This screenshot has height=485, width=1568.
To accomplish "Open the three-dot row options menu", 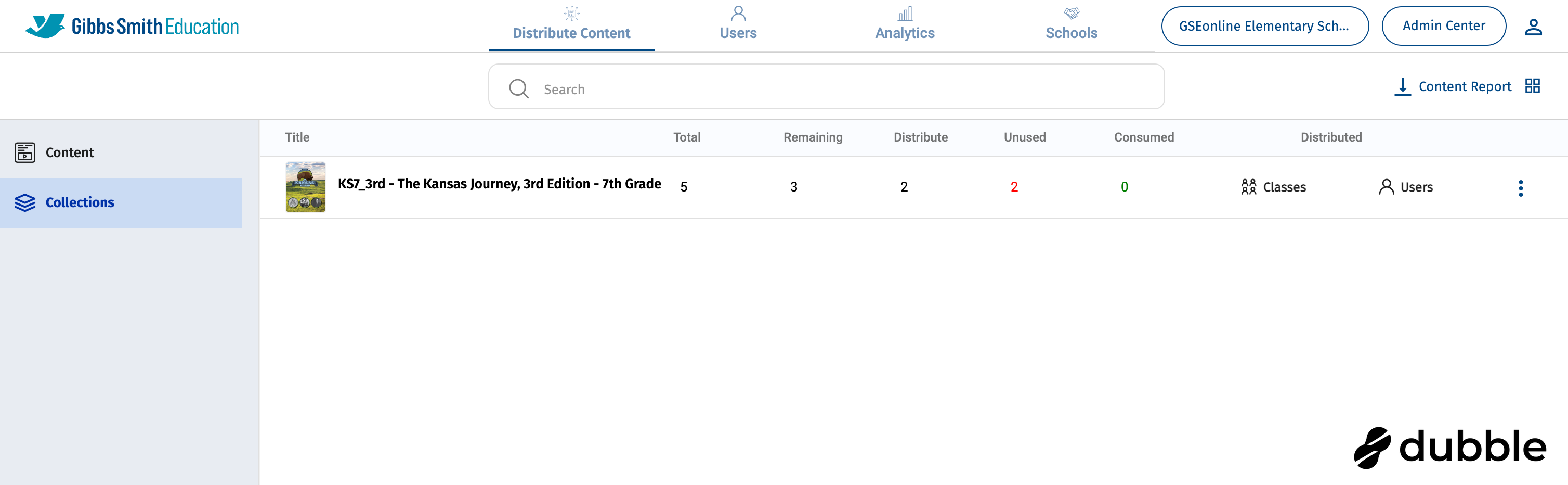I will click(x=1520, y=188).
